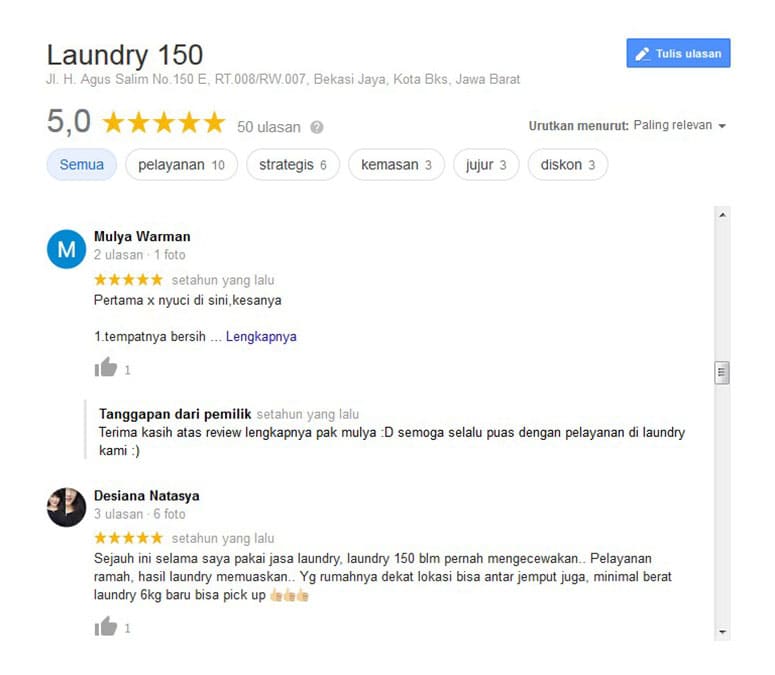Toggle the pelayanan 10 filter chip
This screenshot has width=775, height=675.
click(x=181, y=165)
